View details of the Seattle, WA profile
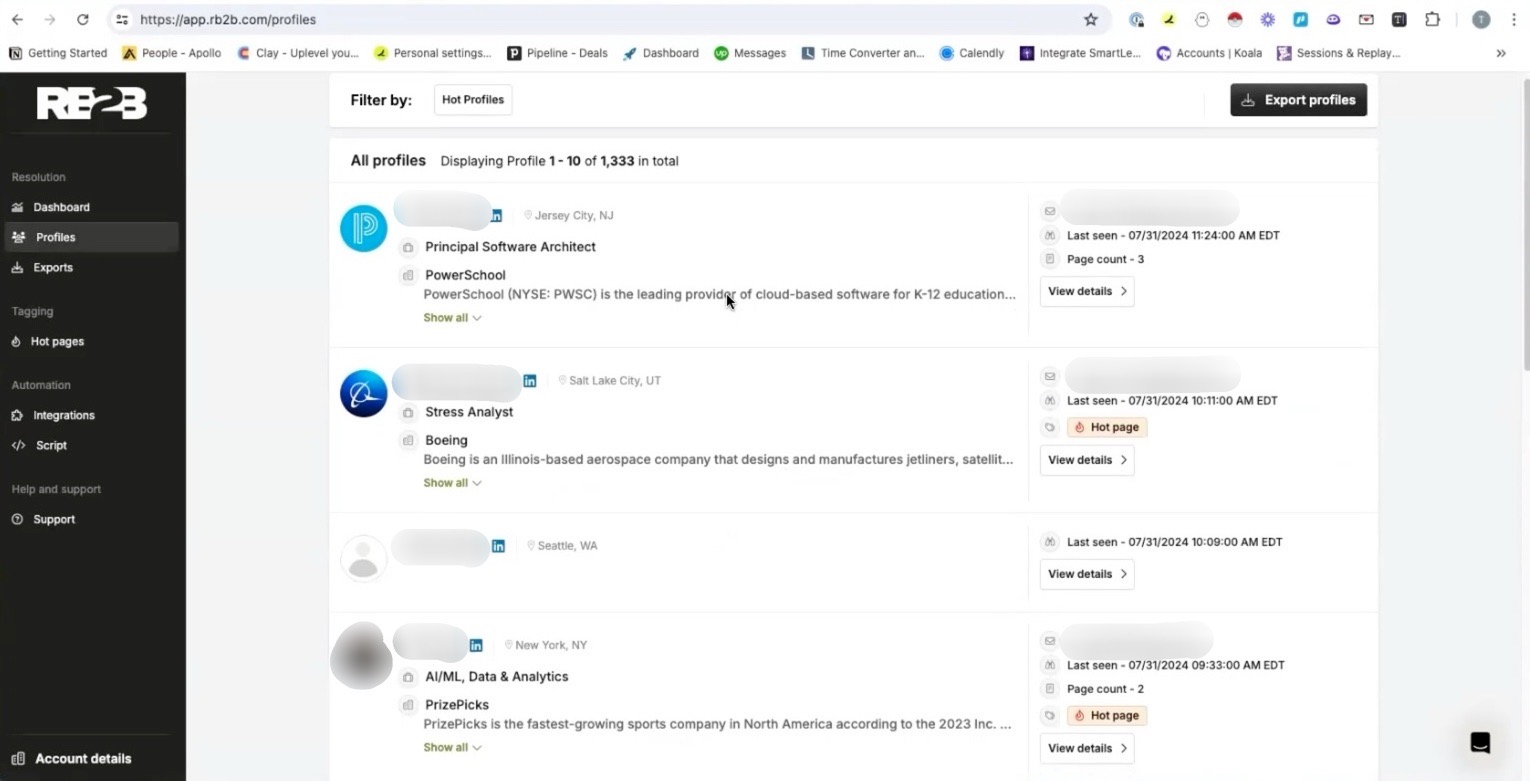The height and width of the screenshot is (781, 1530). (1087, 574)
